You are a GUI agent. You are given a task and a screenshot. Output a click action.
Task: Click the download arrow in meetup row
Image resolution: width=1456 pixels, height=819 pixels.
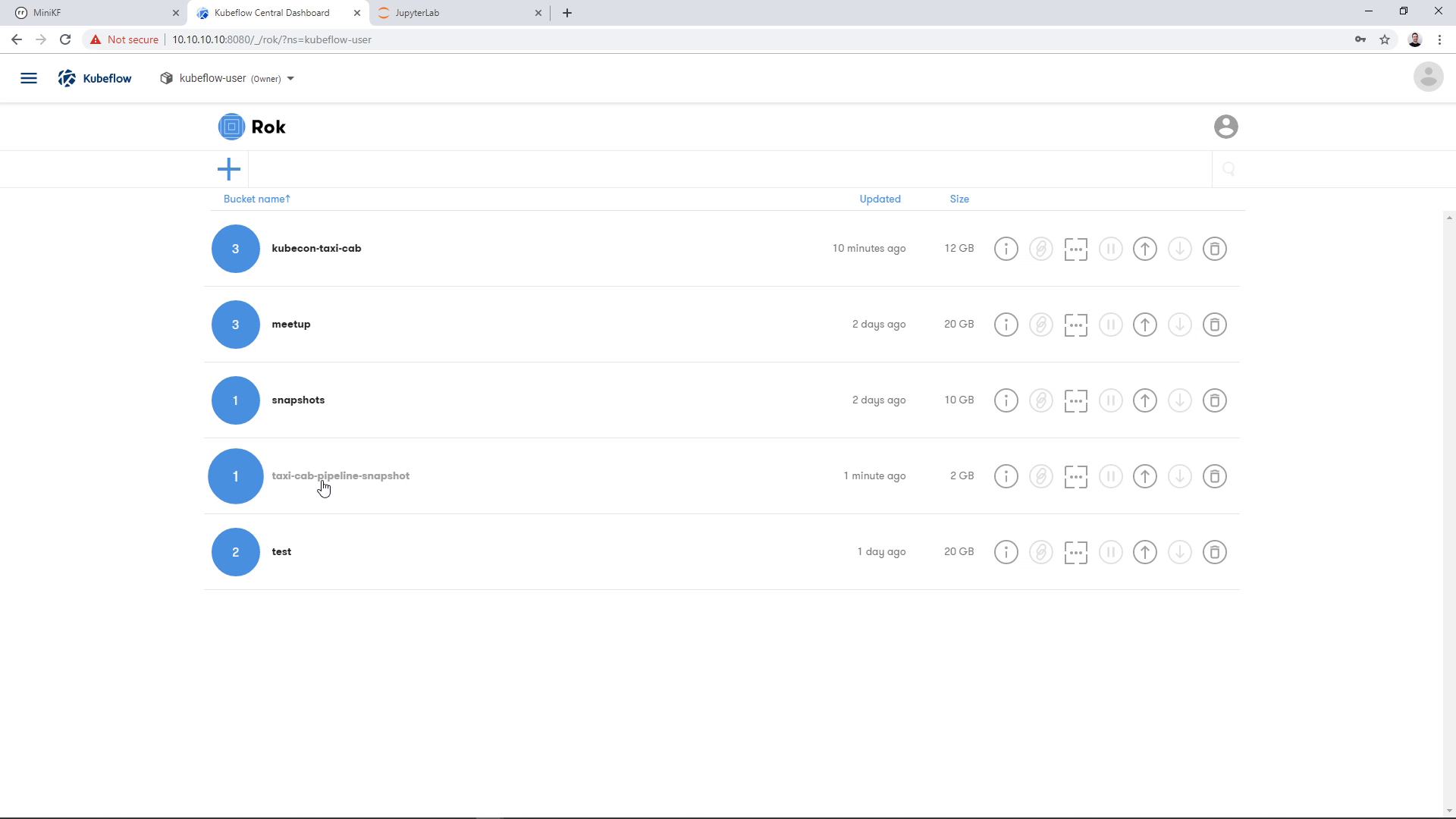[x=1180, y=325]
